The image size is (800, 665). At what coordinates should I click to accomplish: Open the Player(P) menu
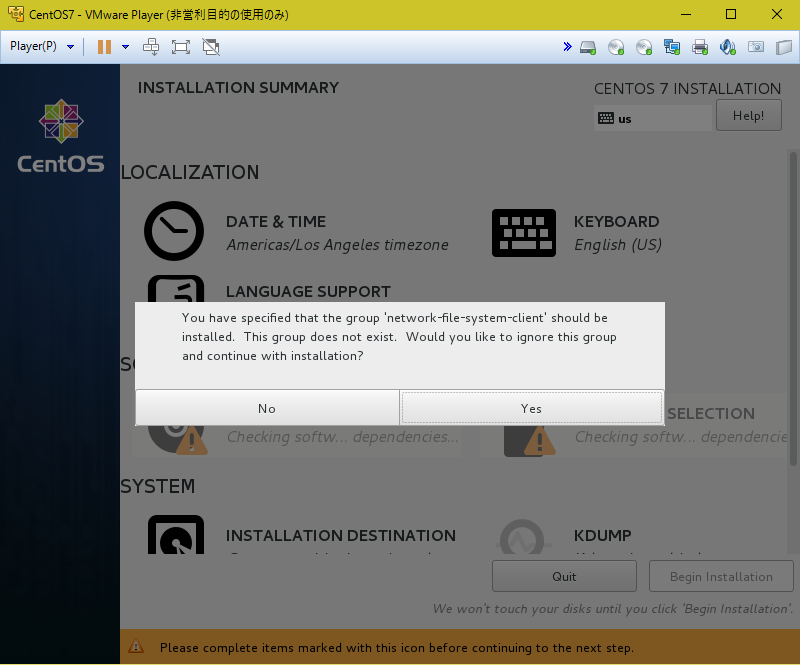point(34,46)
